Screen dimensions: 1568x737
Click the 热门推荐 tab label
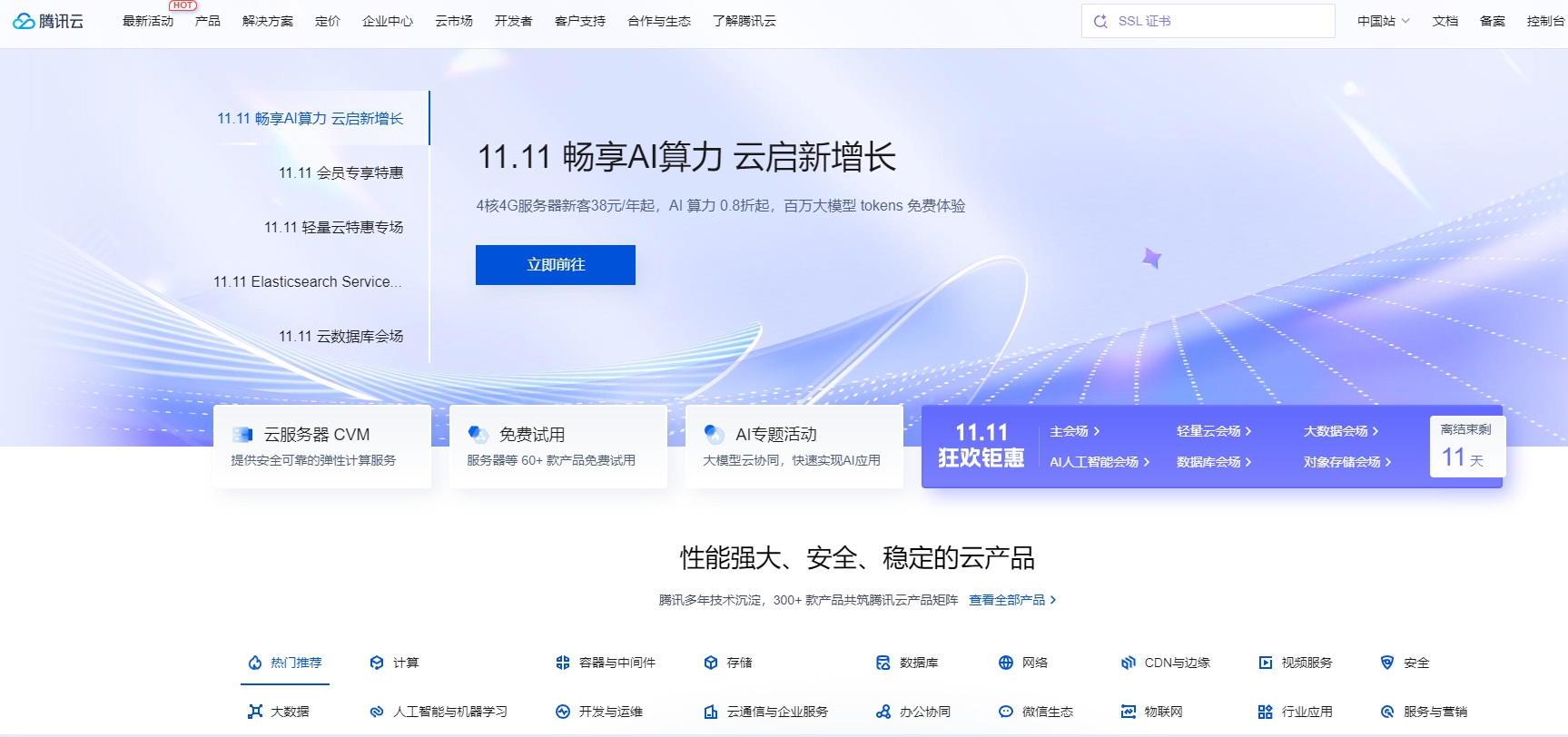(296, 663)
